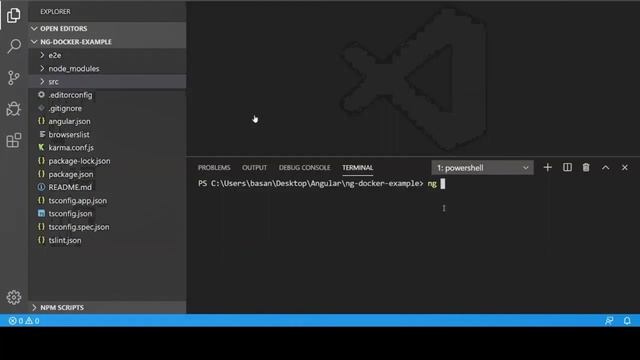The image size is (640, 360).
Task: Click the angular.json file icon
Action: [x=41, y=121]
